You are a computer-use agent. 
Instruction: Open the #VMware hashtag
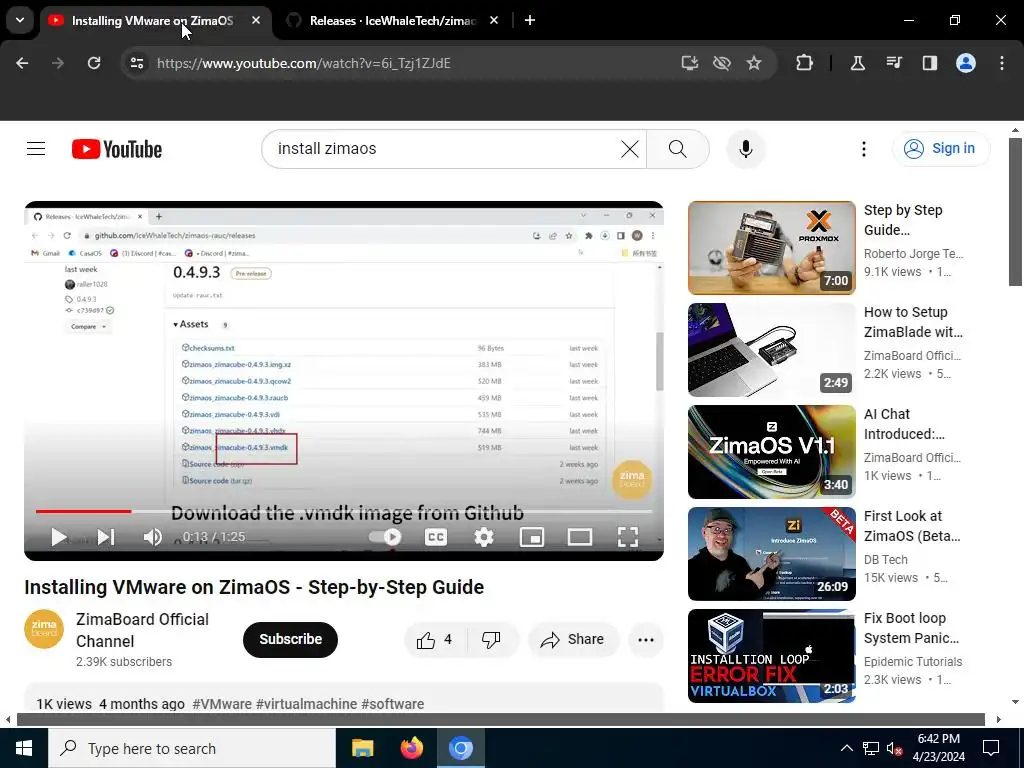[x=222, y=704]
